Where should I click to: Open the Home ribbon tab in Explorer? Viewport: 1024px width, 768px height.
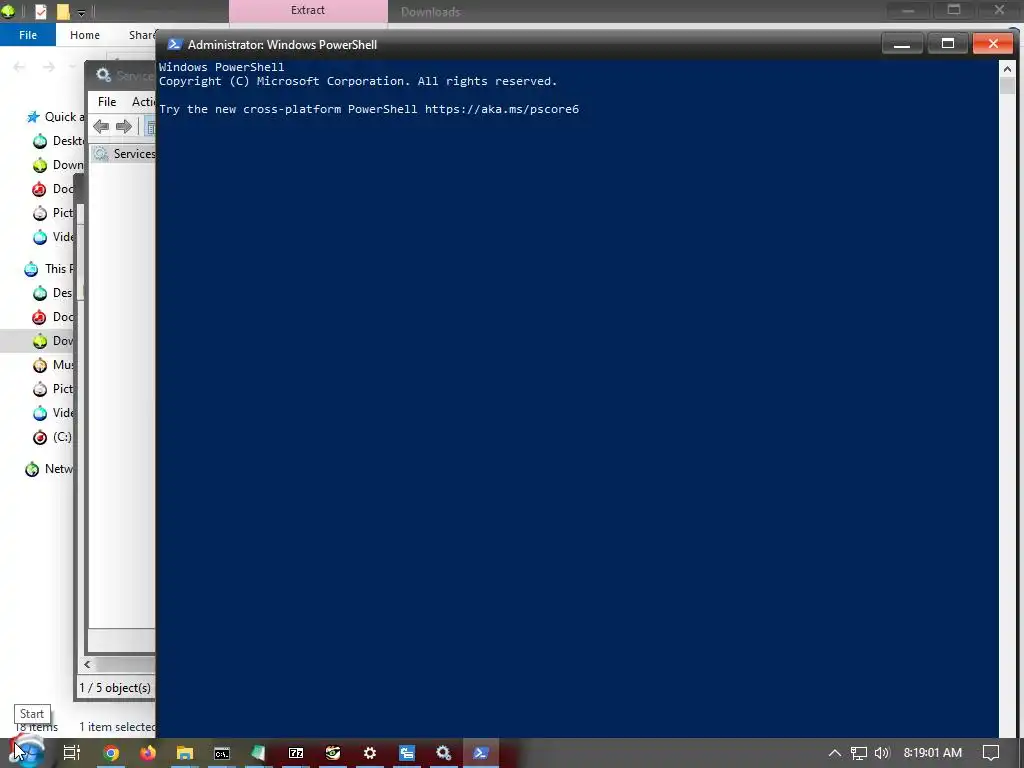click(x=85, y=35)
